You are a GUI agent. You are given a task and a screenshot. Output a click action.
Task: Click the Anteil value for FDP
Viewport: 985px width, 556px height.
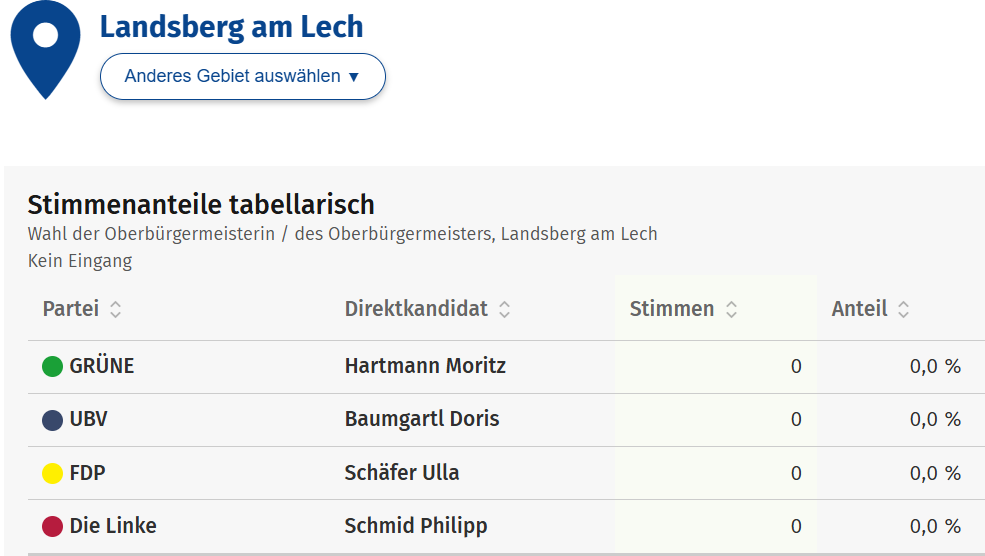pyautogui.click(x=935, y=473)
